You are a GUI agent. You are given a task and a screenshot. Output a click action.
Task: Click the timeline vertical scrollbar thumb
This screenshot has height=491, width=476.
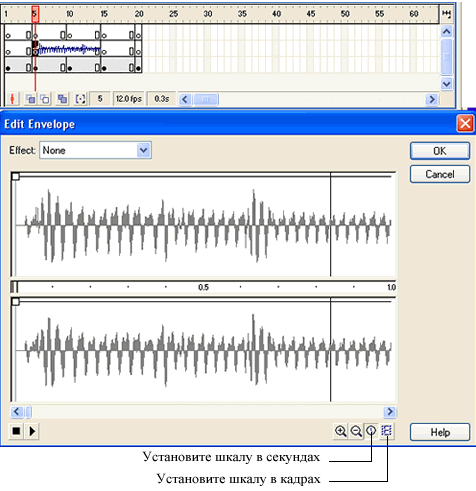pyautogui.click(x=446, y=57)
